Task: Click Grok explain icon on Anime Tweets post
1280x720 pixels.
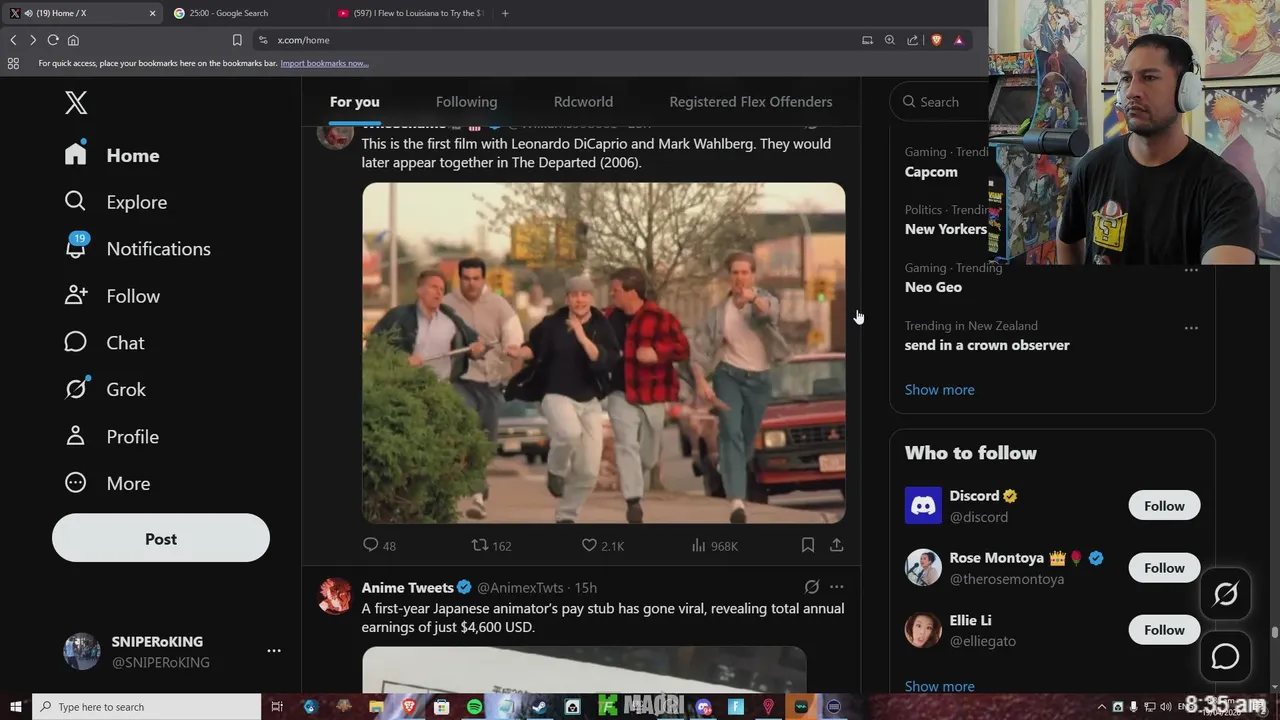Action: (x=812, y=587)
